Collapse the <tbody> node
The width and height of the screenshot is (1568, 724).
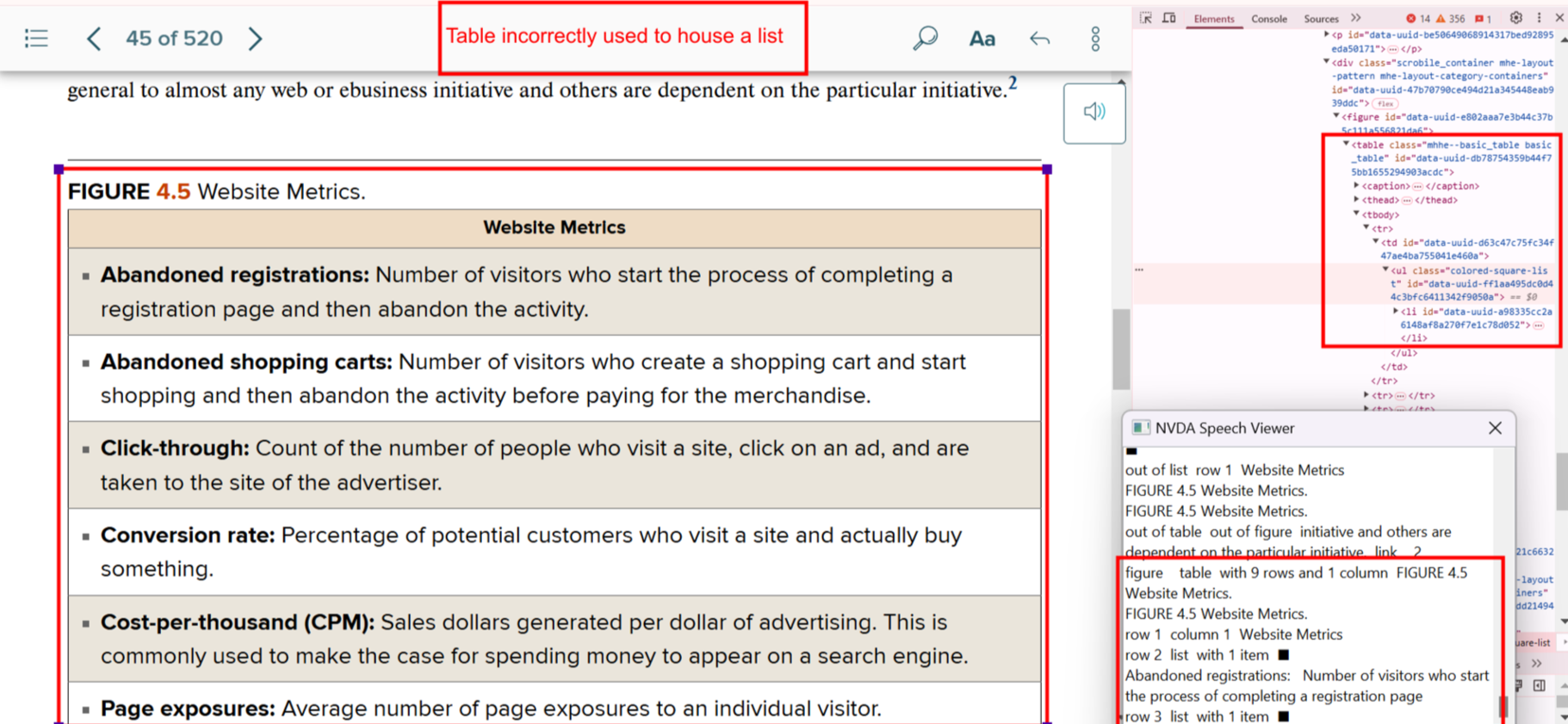pyautogui.click(x=1357, y=213)
